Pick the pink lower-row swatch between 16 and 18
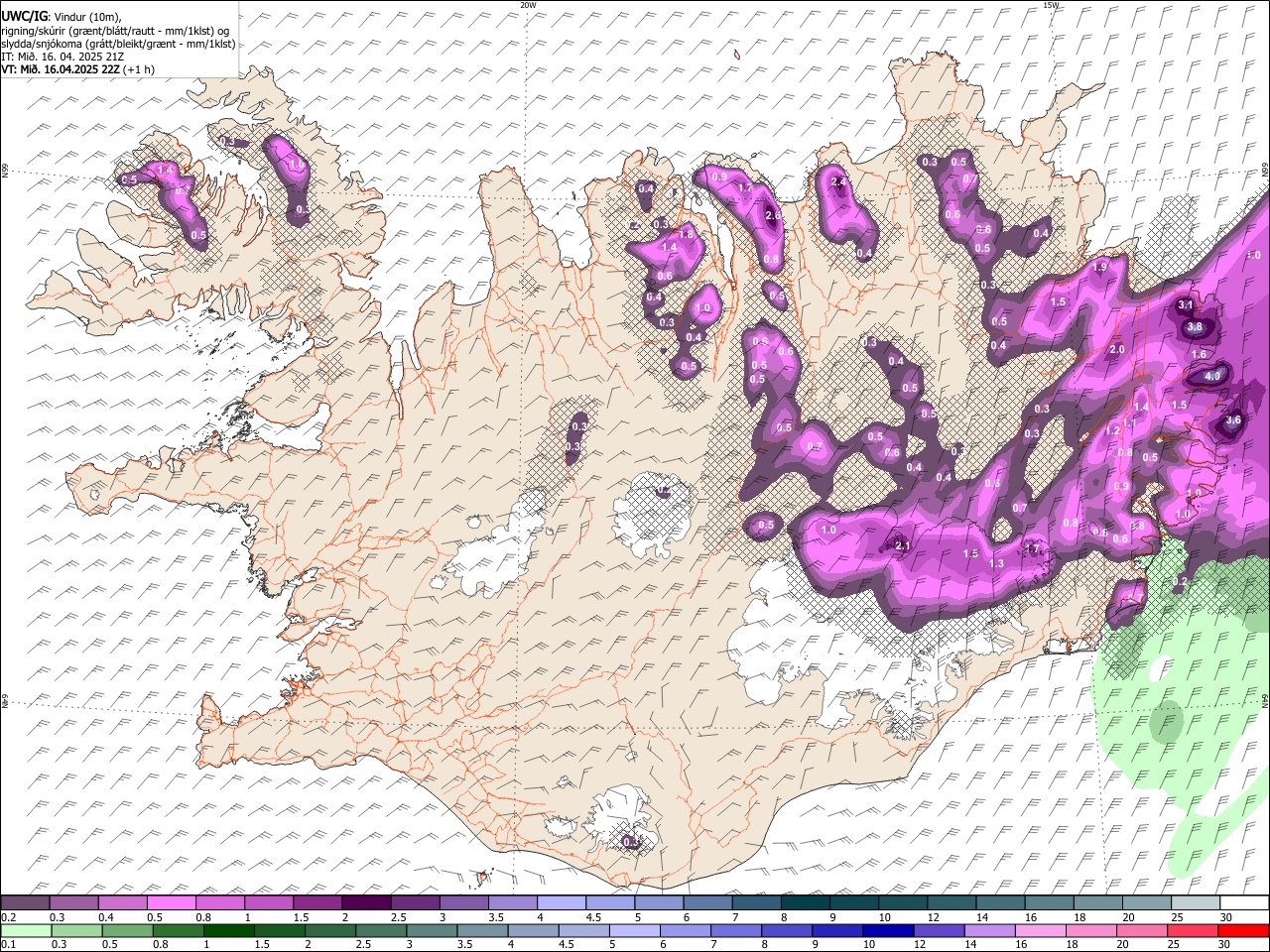Screen dimensions: 1270x952 1041,931
